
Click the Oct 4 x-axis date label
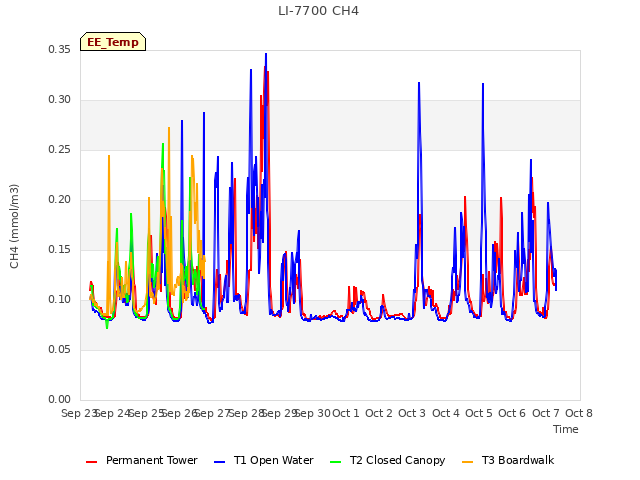[x=446, y=413]
